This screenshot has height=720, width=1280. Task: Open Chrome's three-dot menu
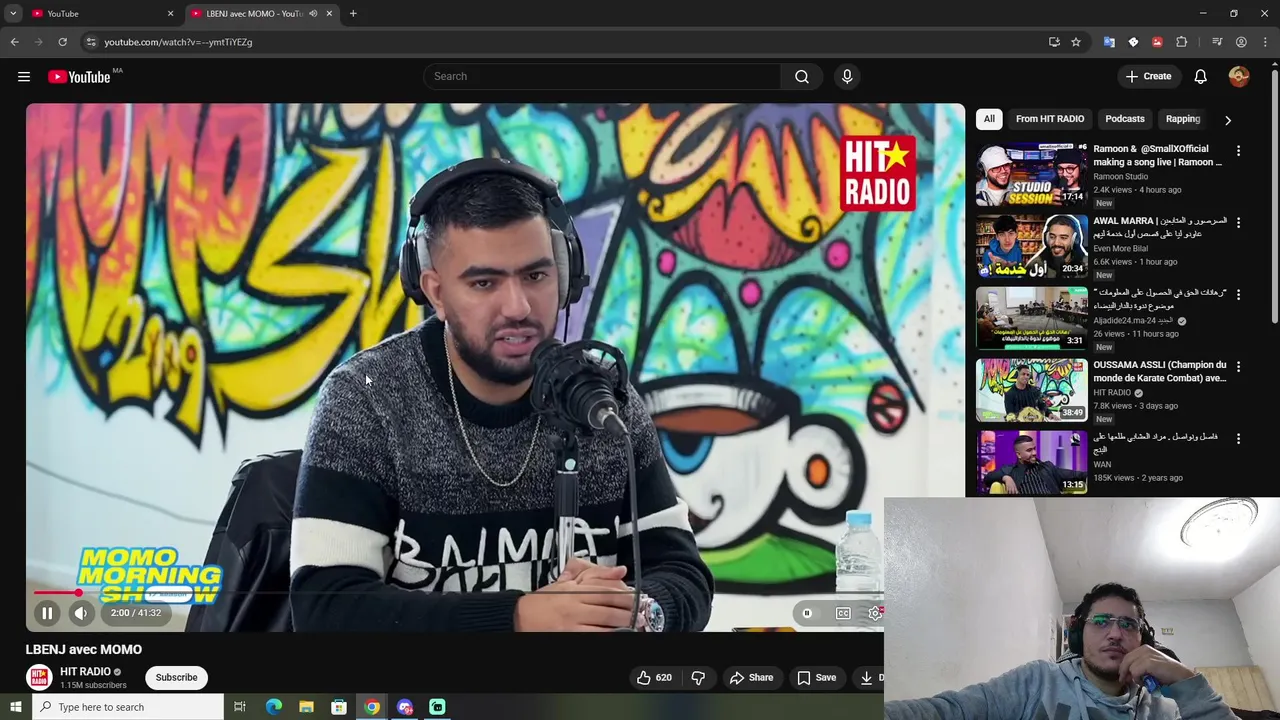coord(1265,42)
